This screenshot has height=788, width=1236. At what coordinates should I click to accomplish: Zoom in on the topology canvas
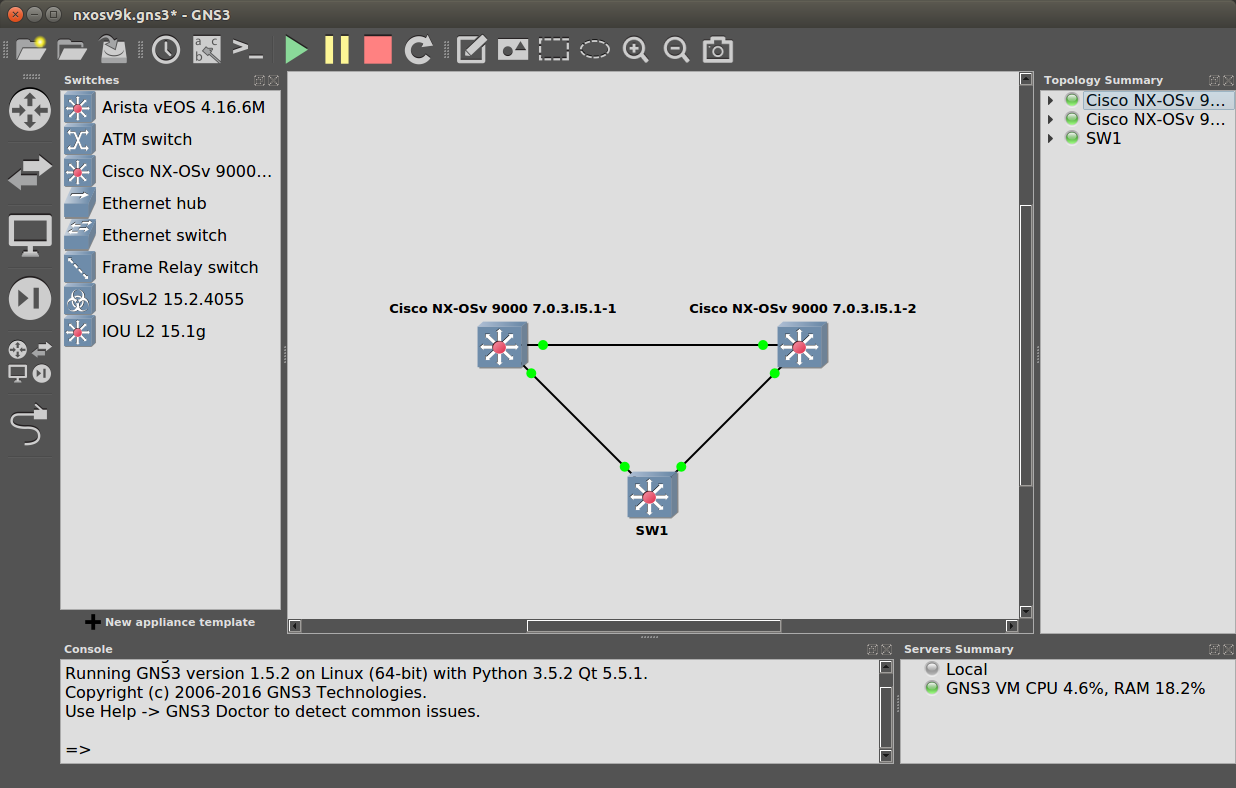click(635, 48)
